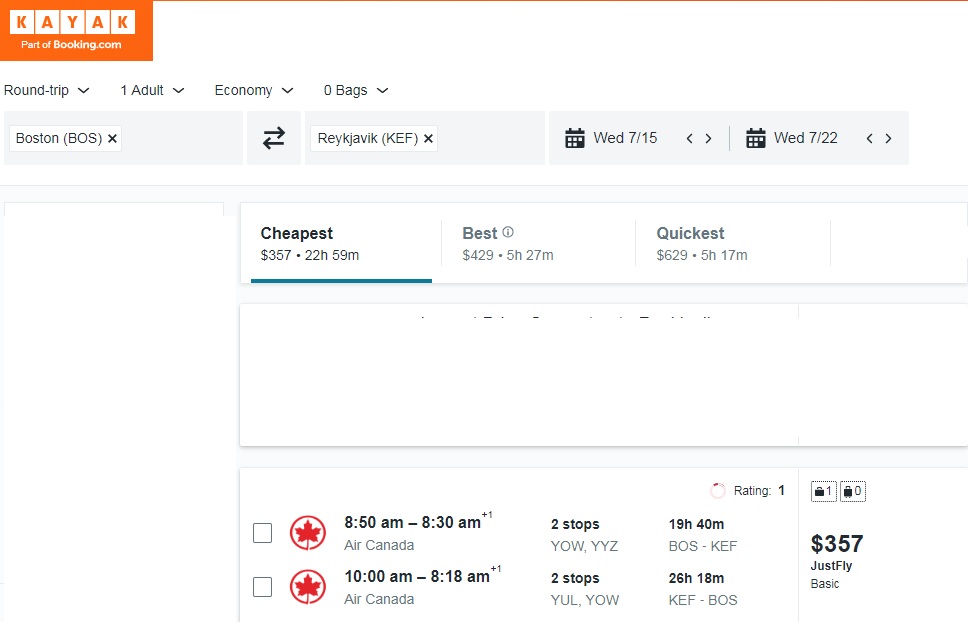Image resolution: width=968 pixels, height=622 pixels.
Task: Select the Quickest sort tab
Action: pyautogui.click(x=733, y=243)
